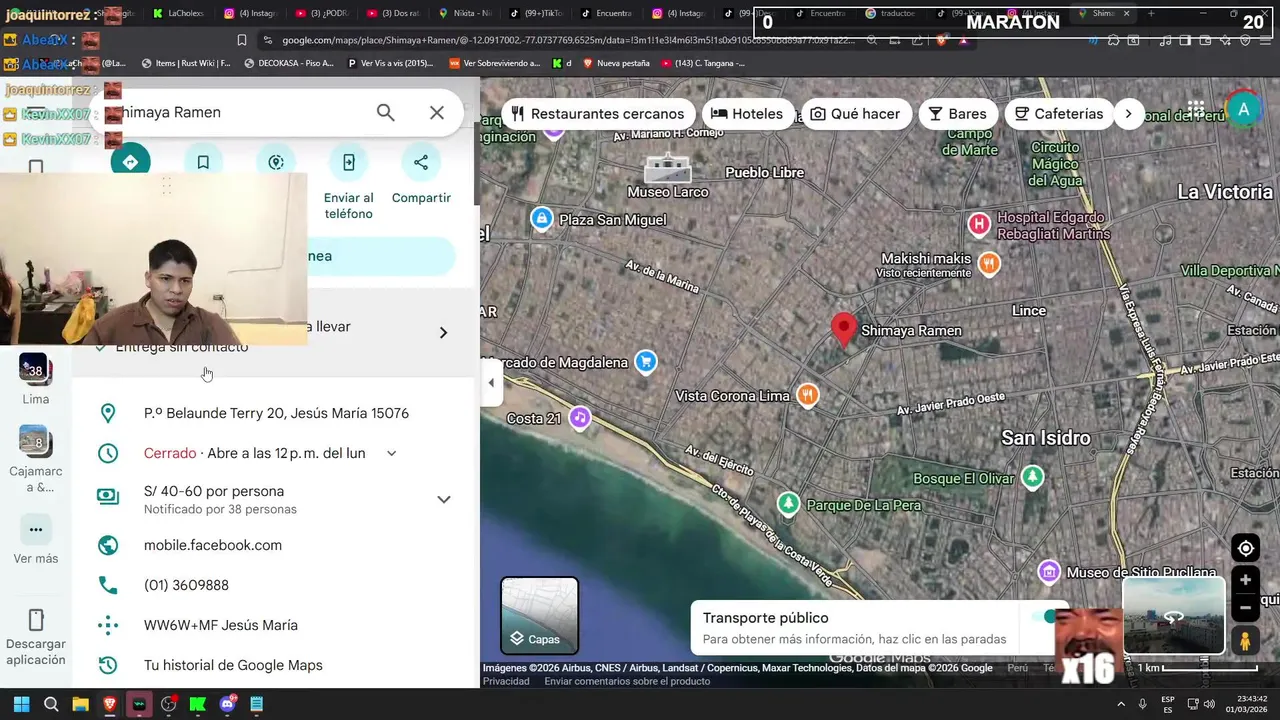Open the Lima saved place in sidebar

coord(36,378)
